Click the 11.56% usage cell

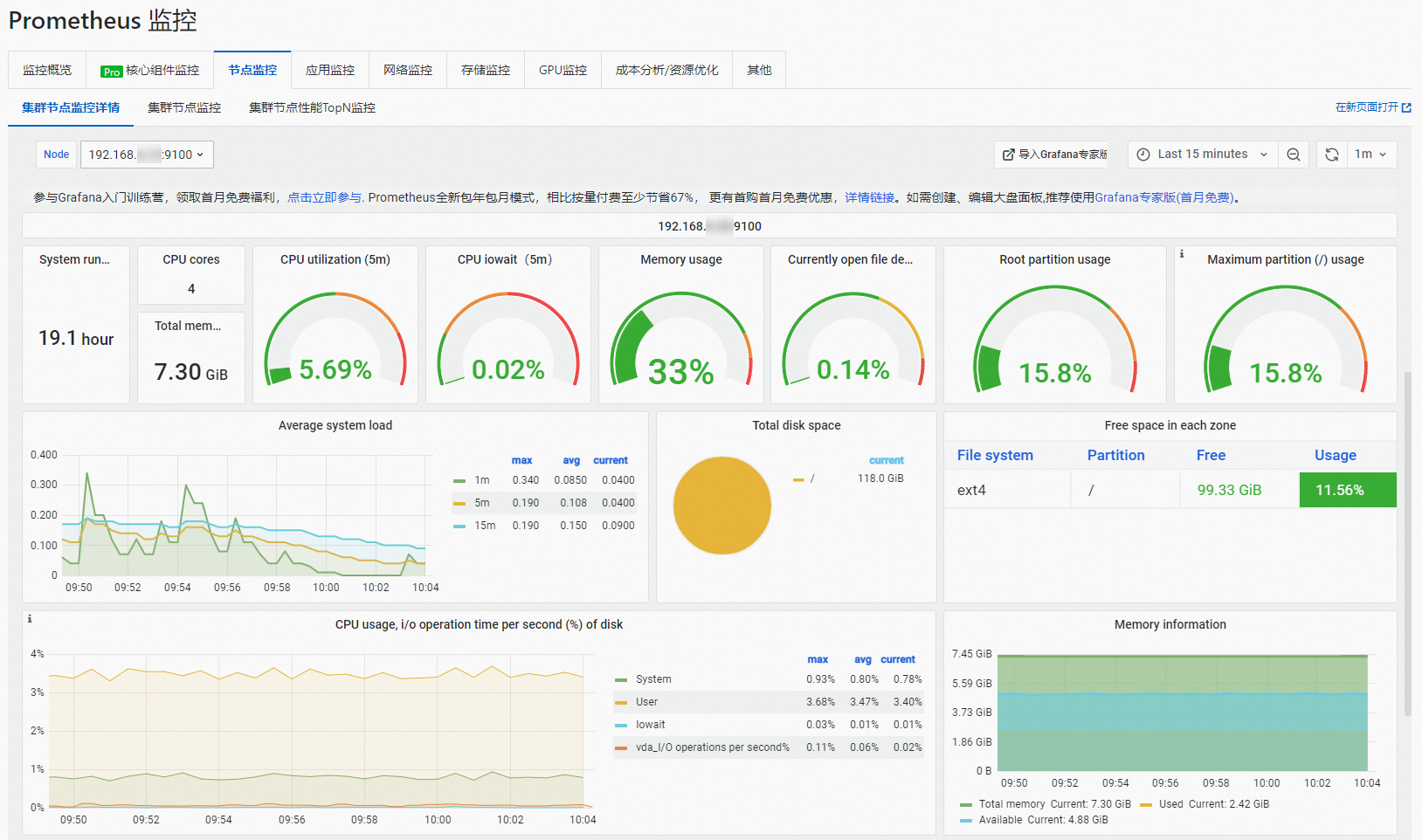tap(1348, 490)
